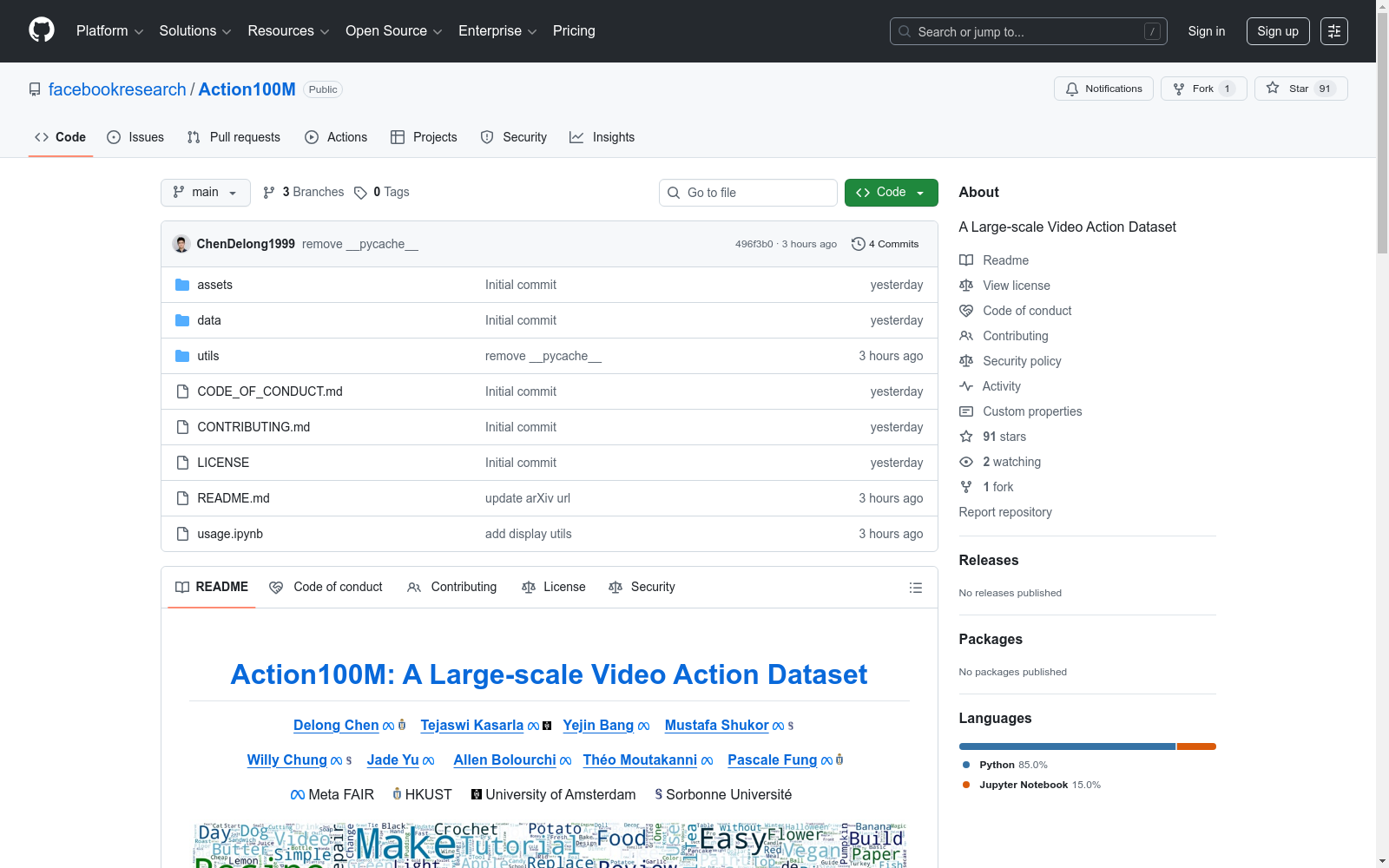Image resolution: width=1389 pixels, height=868 pixels.
Task: Select the Contributing README tab
Action: (x=452, y=588)
